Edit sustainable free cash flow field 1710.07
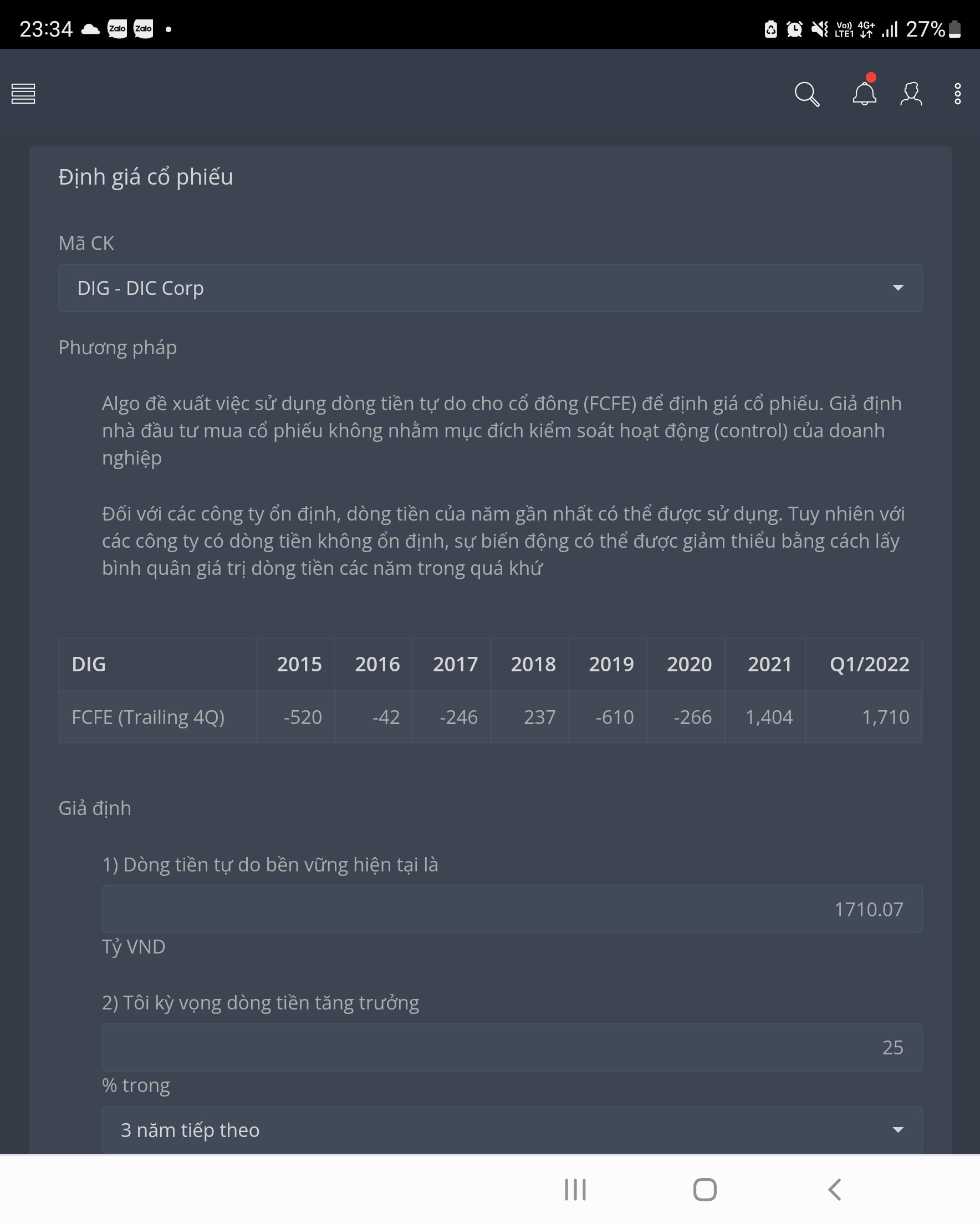The width and height of the screenshot is (980, 1224). [512, 909]
